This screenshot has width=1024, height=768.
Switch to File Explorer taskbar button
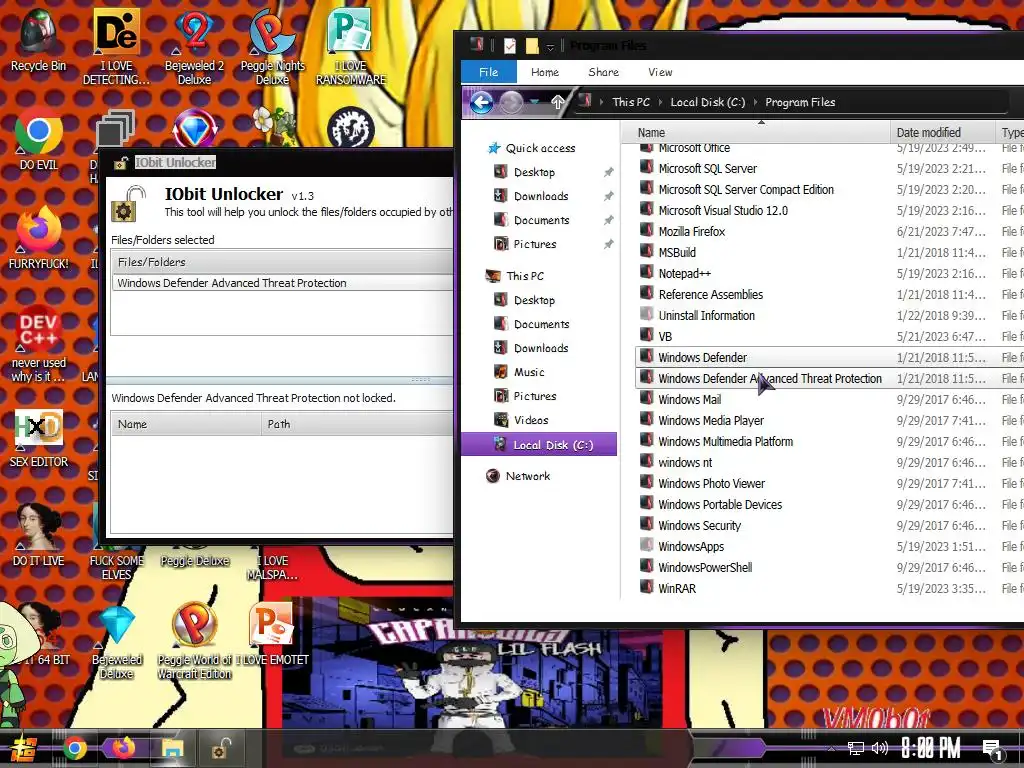[172, 748]
